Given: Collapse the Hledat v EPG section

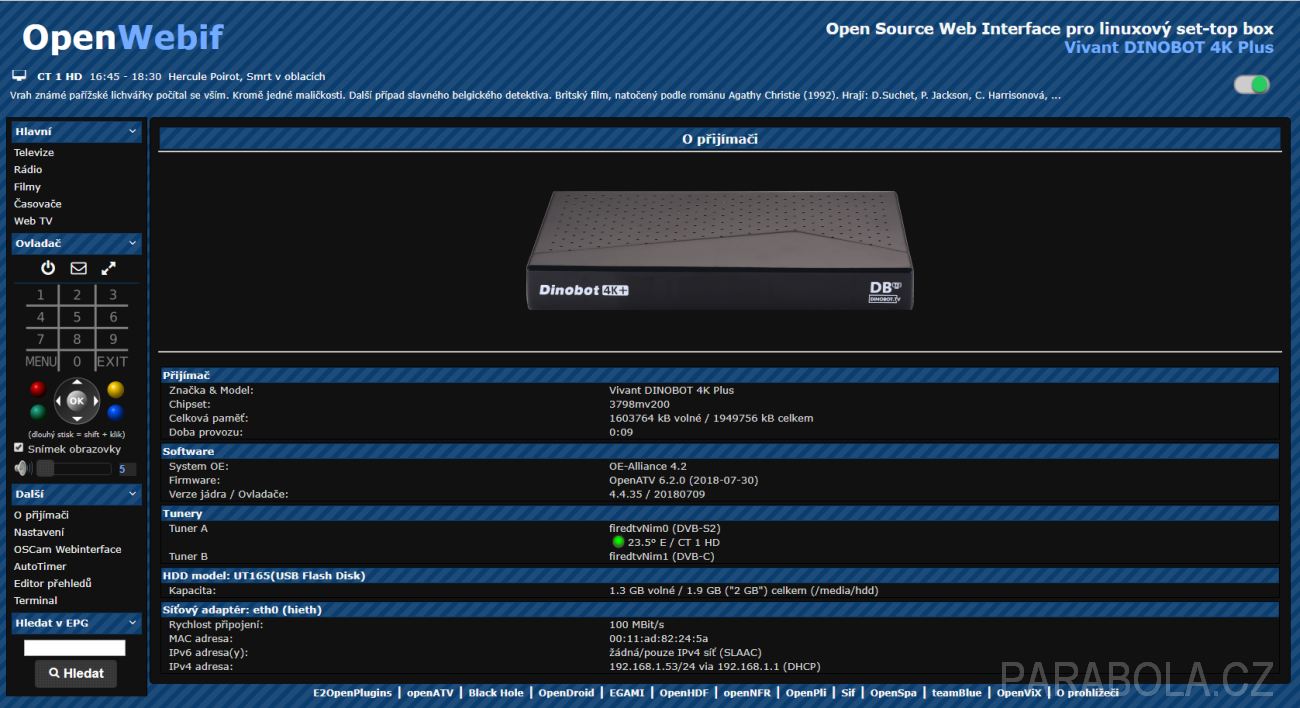Looking at the screenshot, I should click(132, 623).
